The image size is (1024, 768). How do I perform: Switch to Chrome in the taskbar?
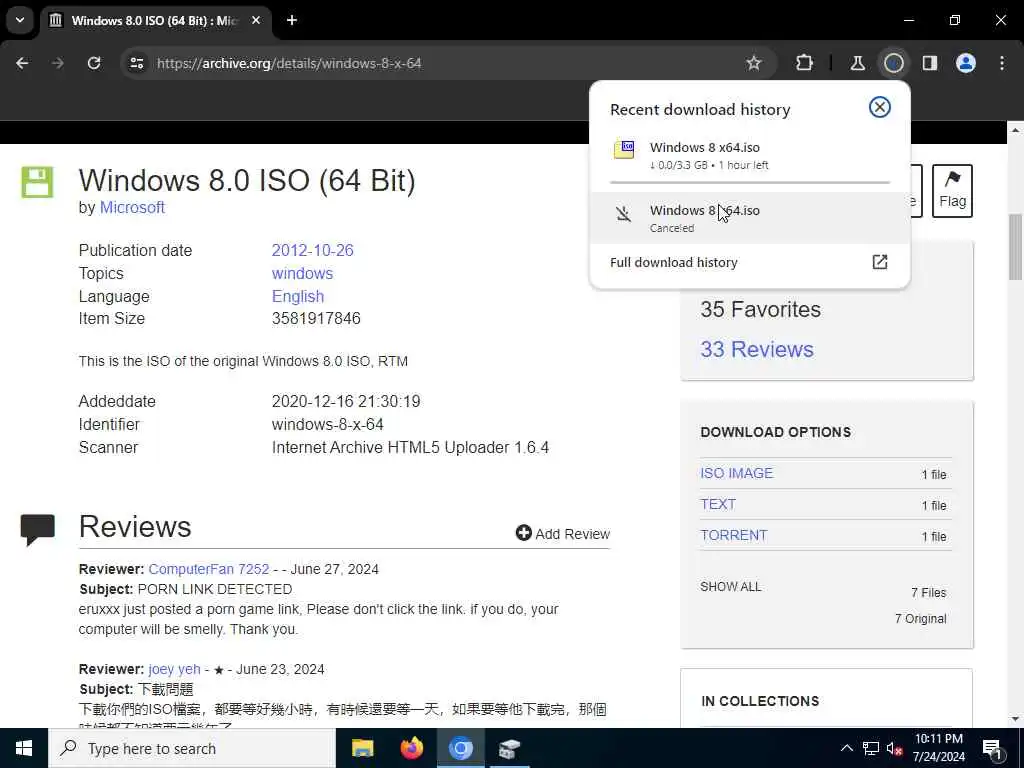click(460, 748)
